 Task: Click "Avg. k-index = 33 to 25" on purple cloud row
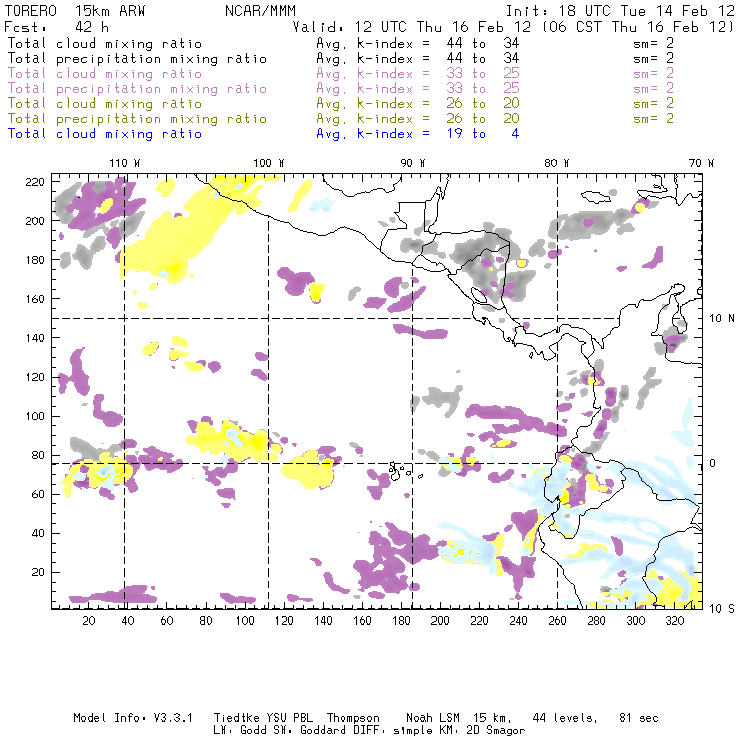coord(418,74)
